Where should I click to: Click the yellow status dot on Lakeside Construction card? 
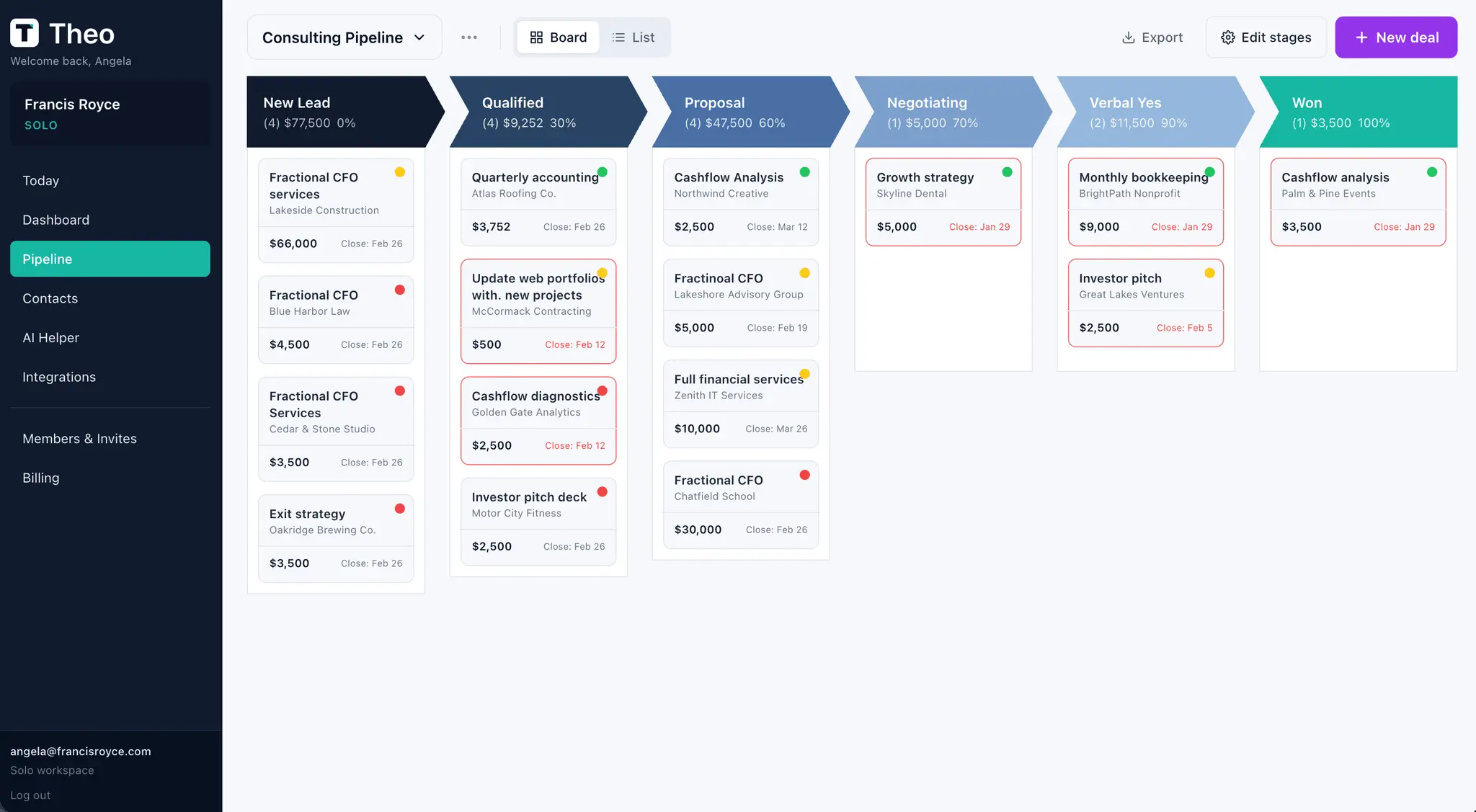400,172
